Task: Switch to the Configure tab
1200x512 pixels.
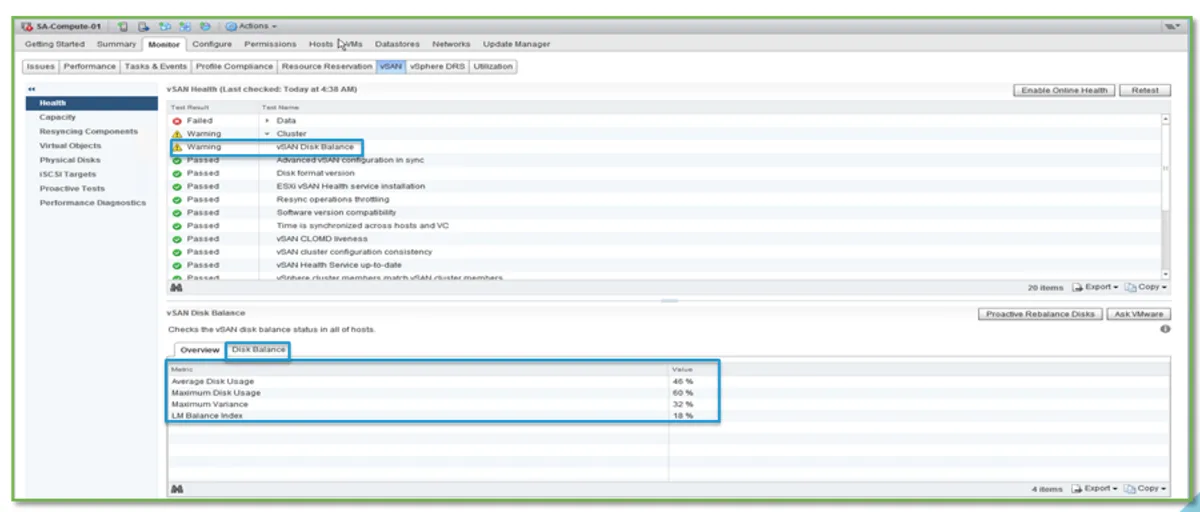Action: click(212, 44)
